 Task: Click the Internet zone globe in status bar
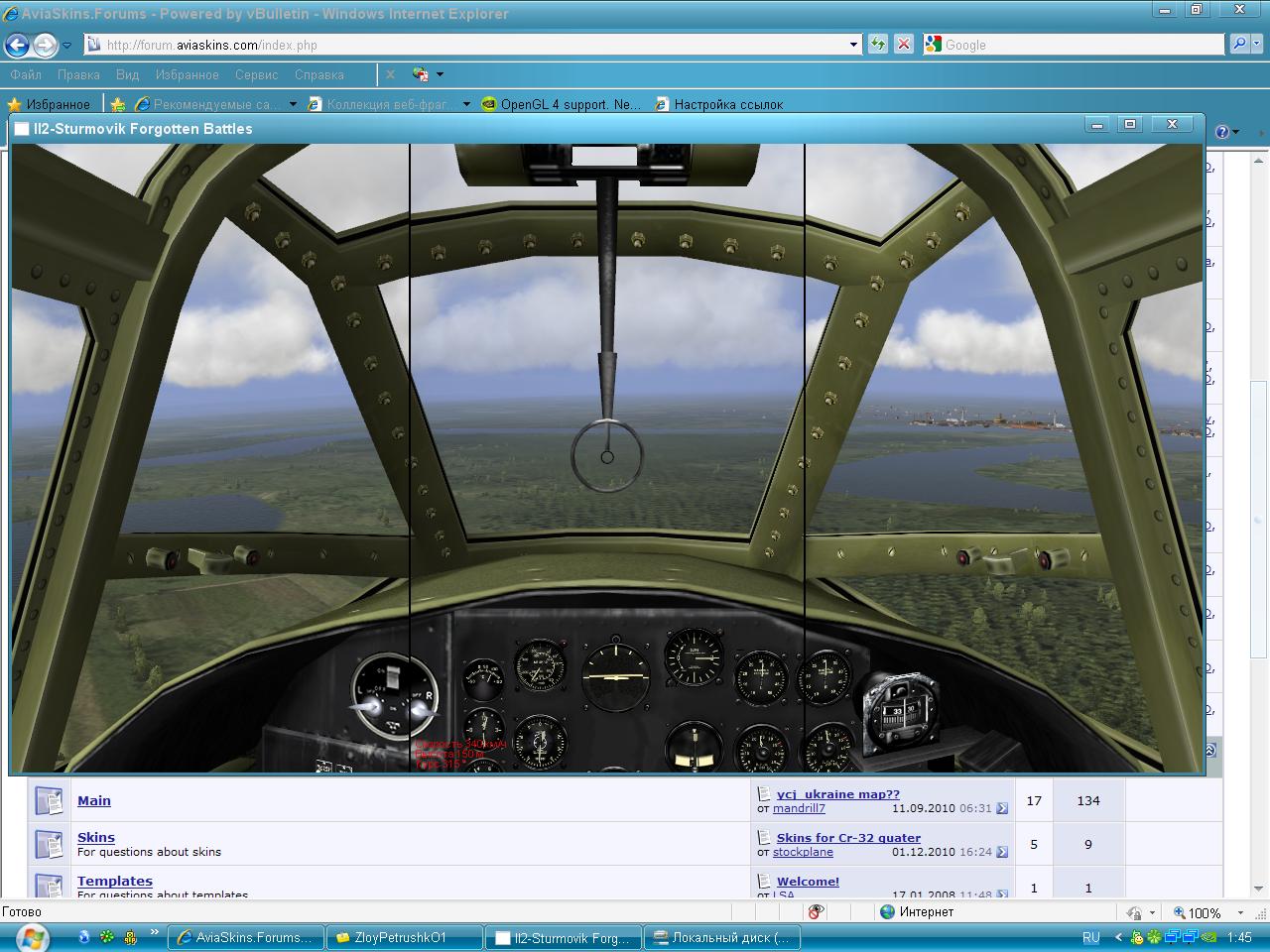tap(888, 912)
